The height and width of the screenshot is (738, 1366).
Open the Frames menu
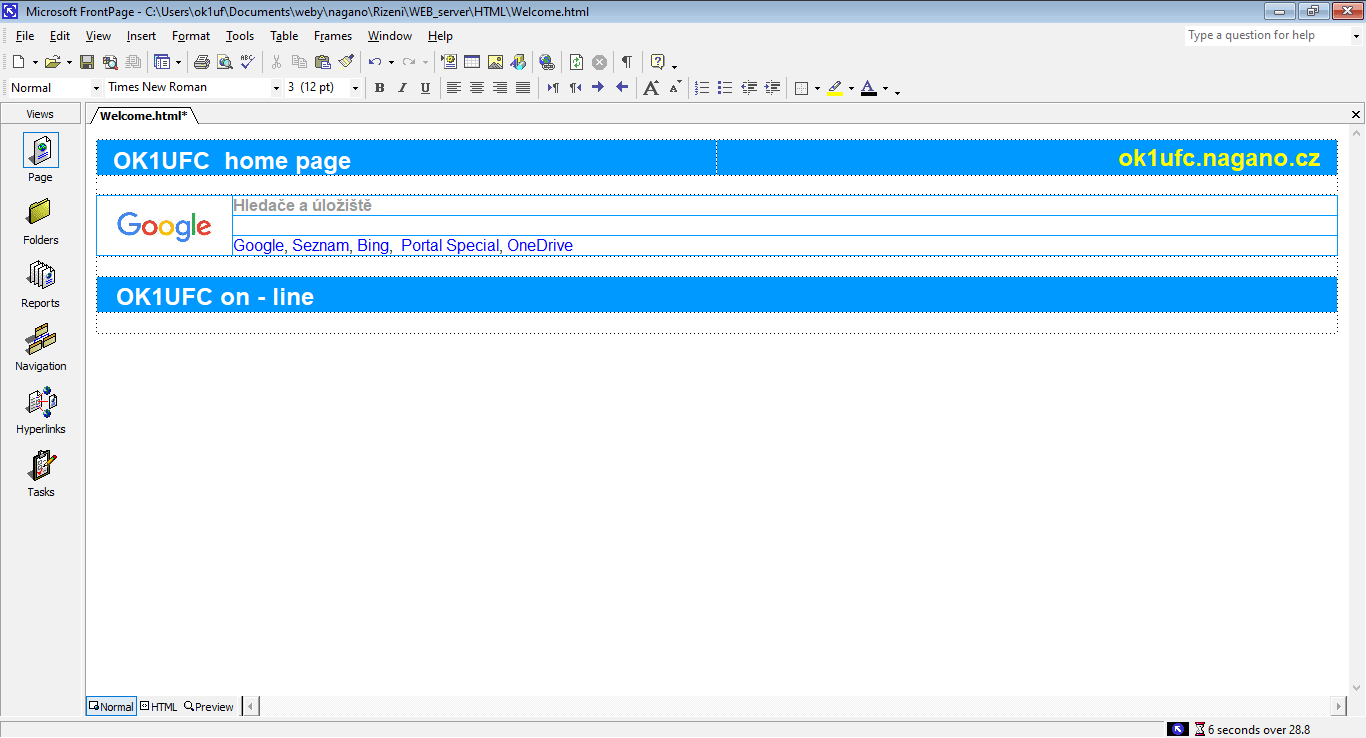click(333, 36)
